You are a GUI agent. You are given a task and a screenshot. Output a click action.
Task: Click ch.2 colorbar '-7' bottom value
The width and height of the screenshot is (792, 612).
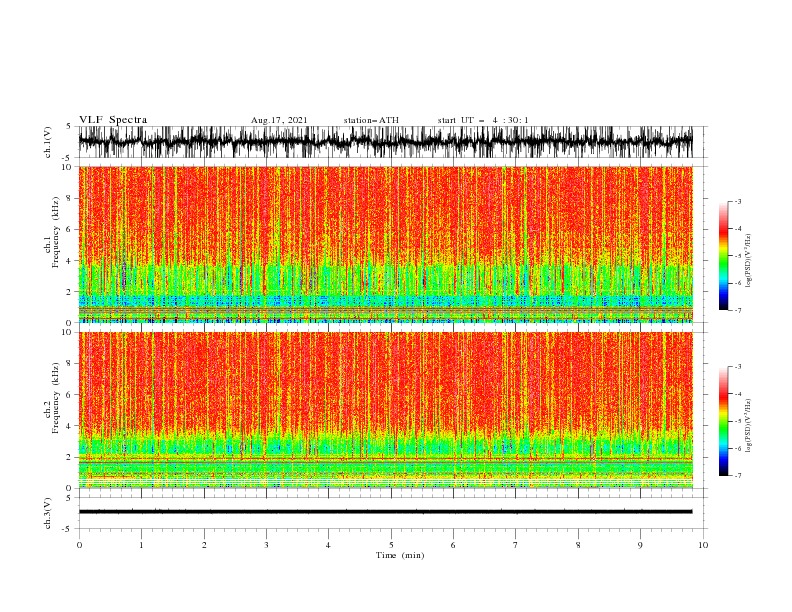pos(737,476)
